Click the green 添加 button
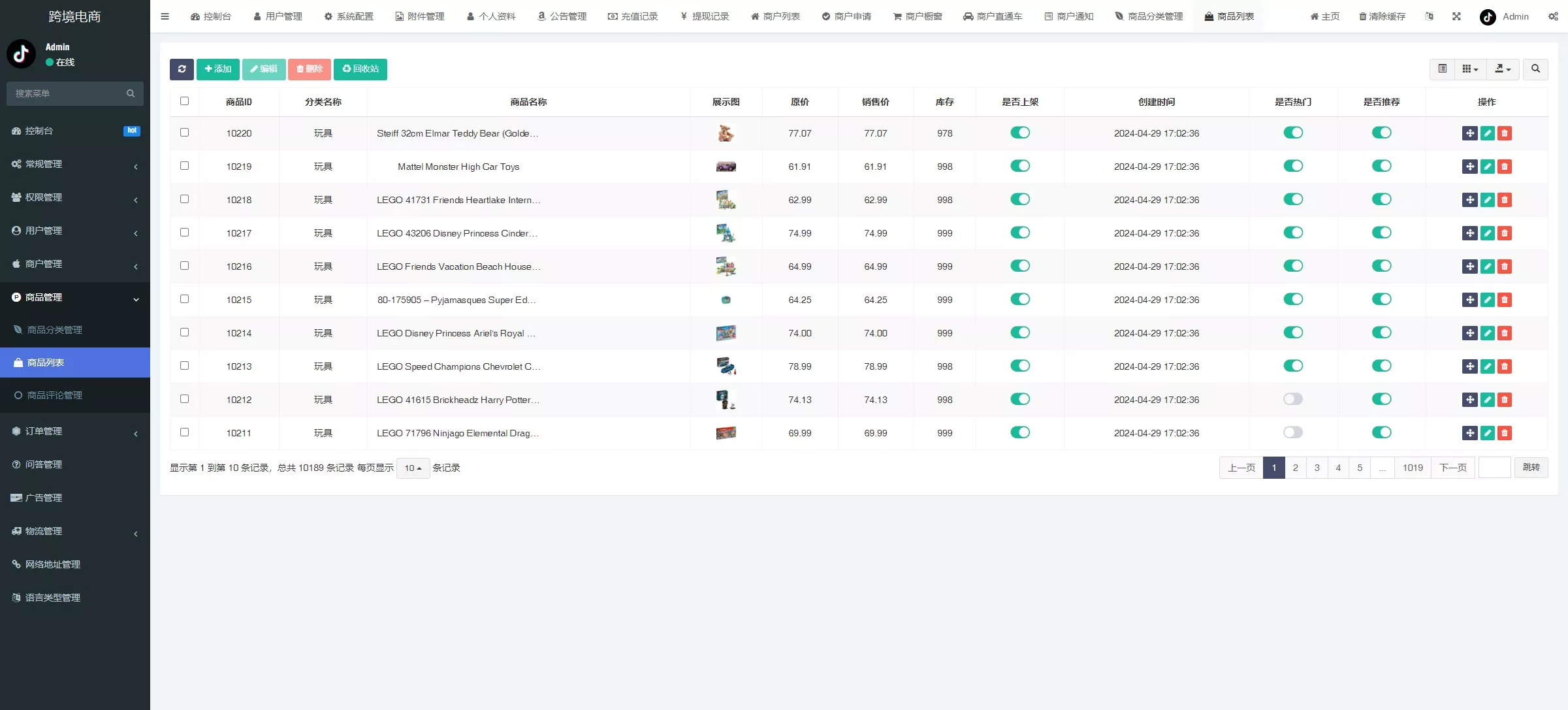The width and height of the screenshot is (1568, 710). tap(217, 69)
